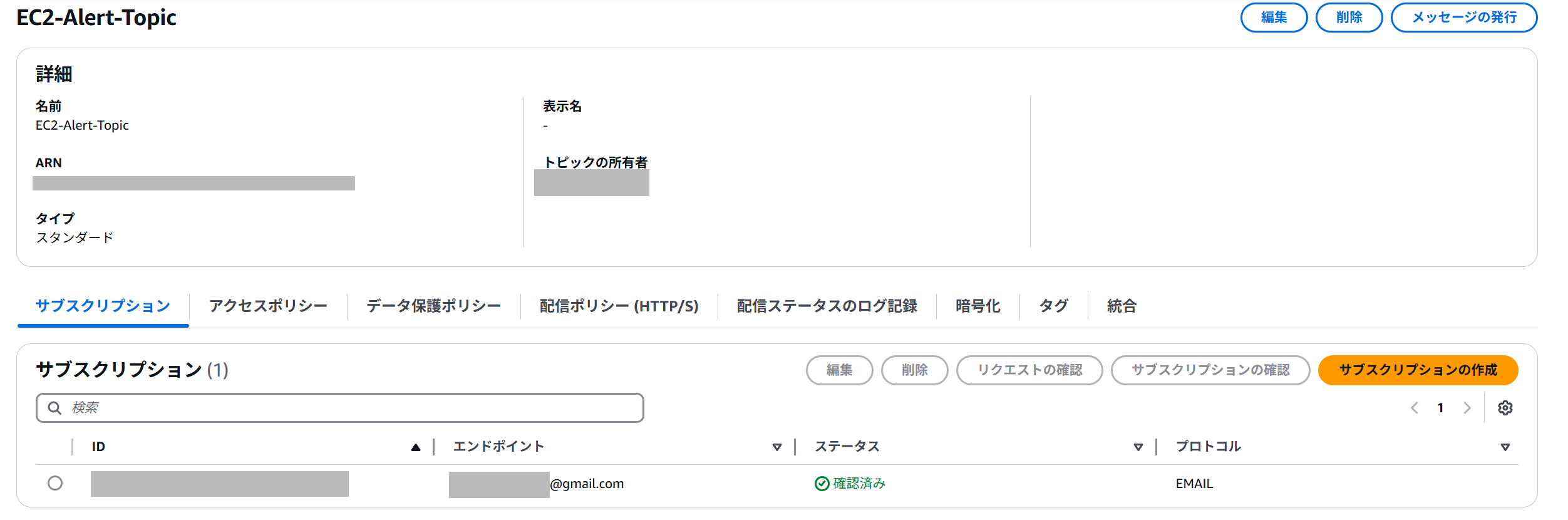Open the 暗号化 tab
Viewport: 1568px width, 520px height.
[977, 306]
